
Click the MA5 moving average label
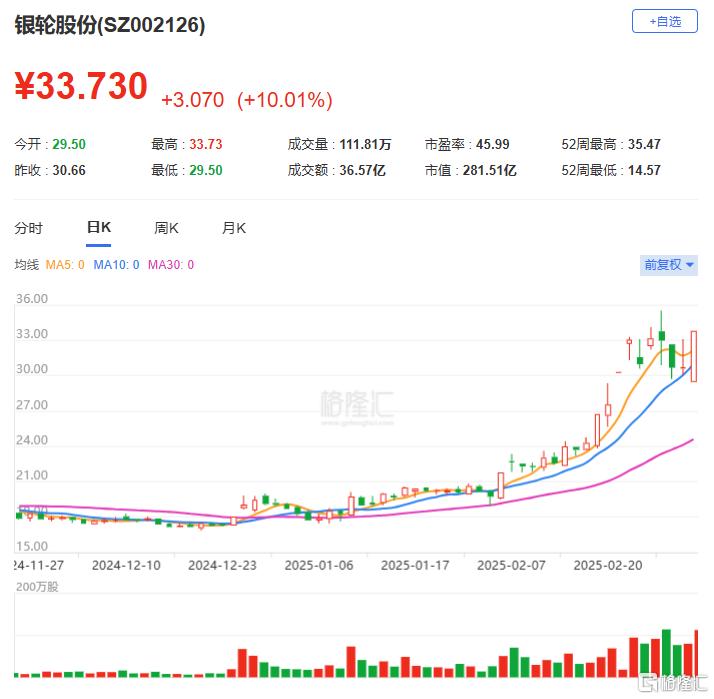(x=65, y=265)
